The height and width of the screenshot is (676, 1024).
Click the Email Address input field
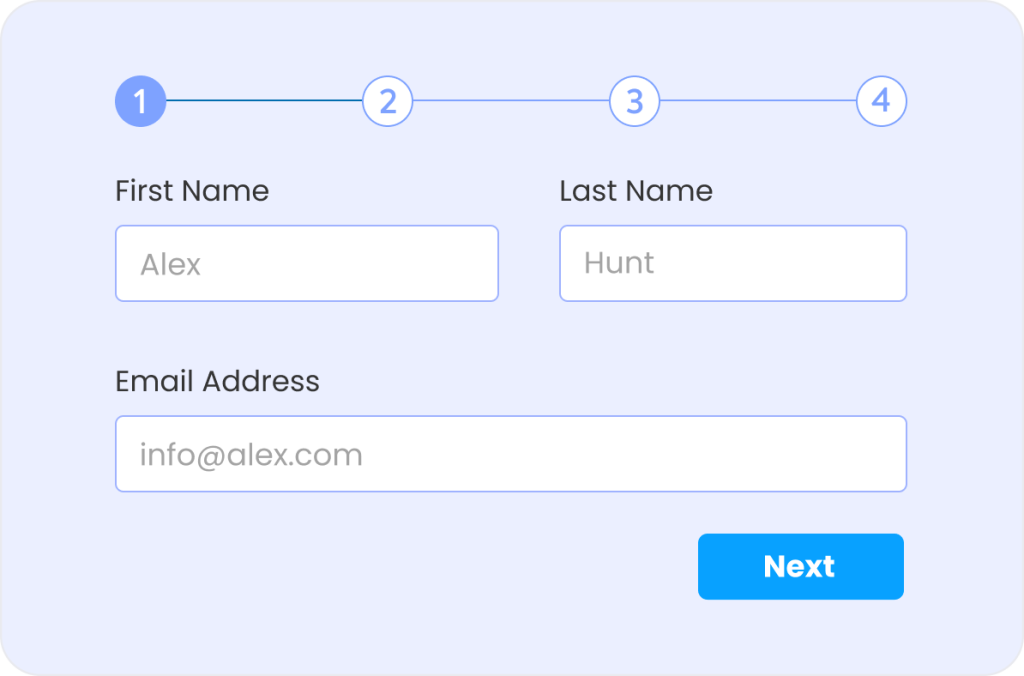click(511, 454)
